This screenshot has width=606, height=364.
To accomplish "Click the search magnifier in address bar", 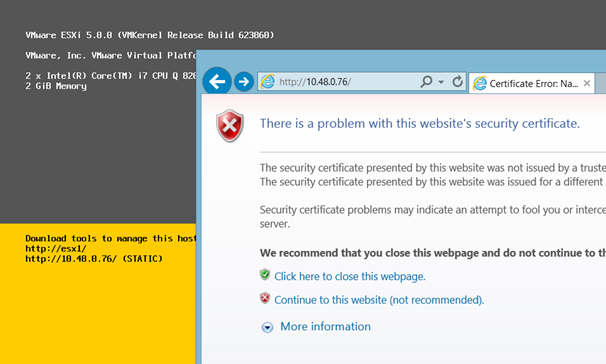I will pos(426,82).
